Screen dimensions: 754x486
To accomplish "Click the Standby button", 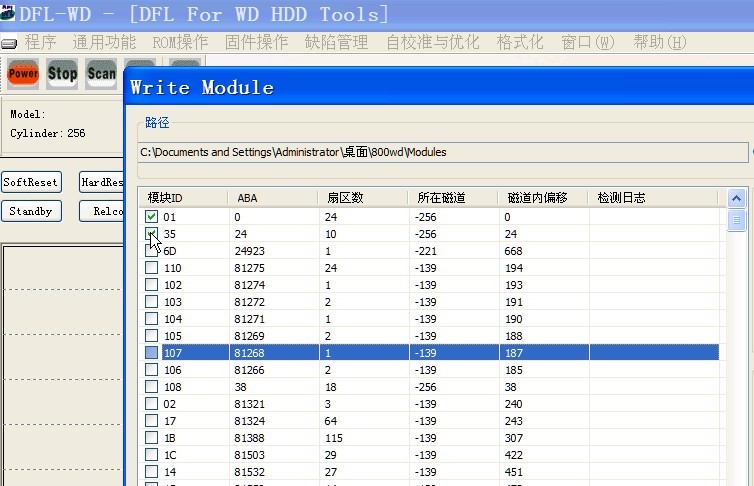I will [x=31, y=211].
